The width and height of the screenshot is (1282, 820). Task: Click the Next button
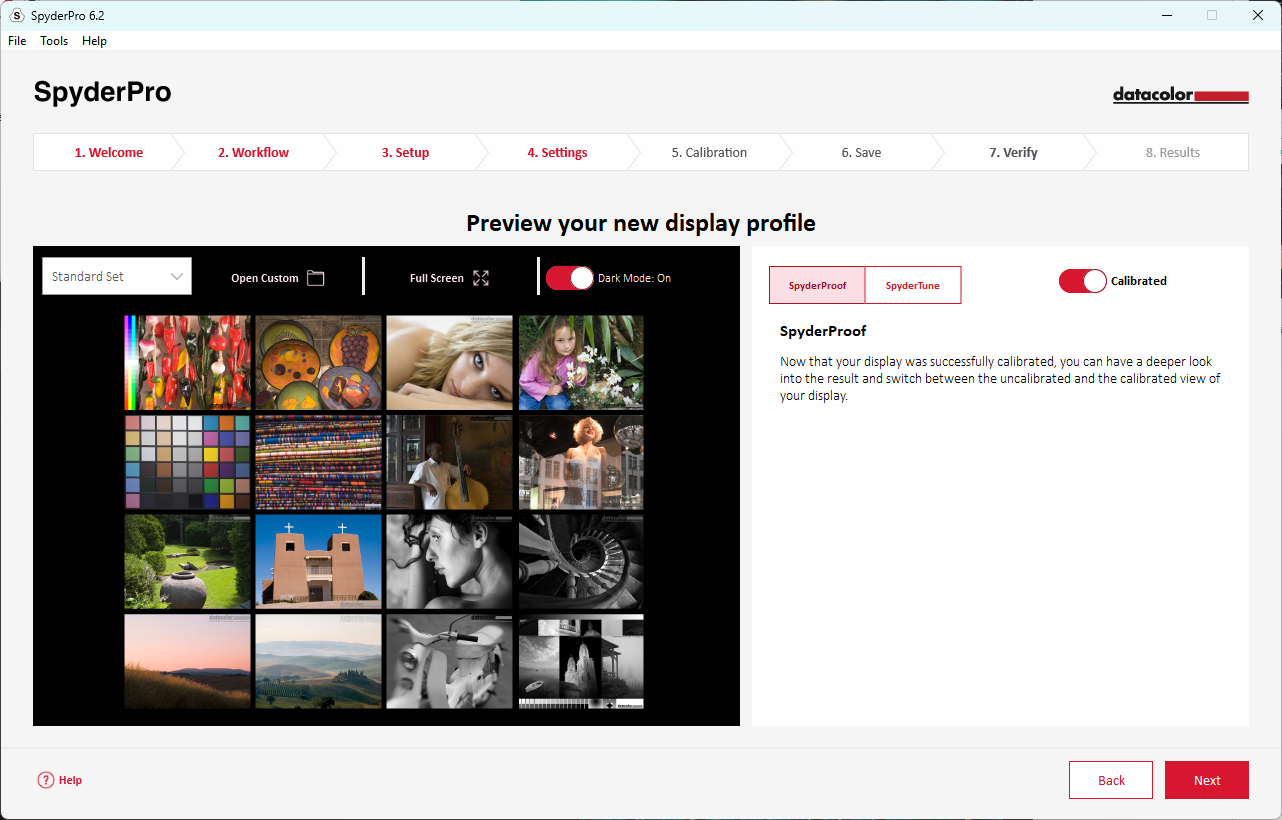pyautogui.click(x=1206, y=780)
